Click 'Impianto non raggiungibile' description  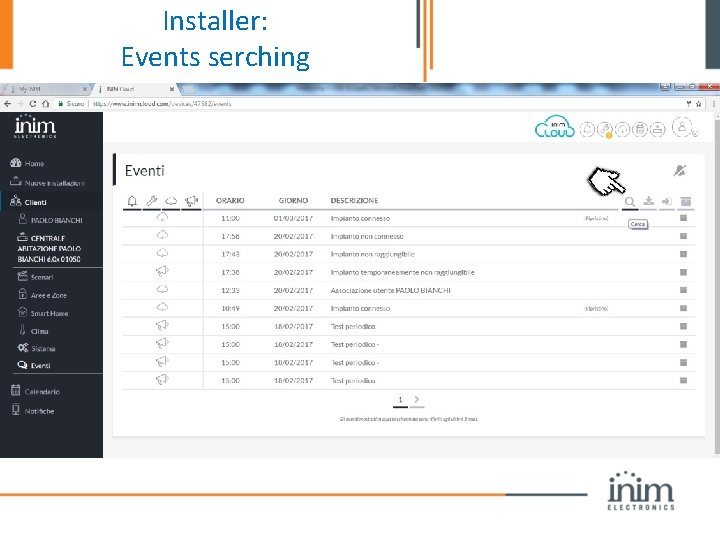tap(372, 254)
